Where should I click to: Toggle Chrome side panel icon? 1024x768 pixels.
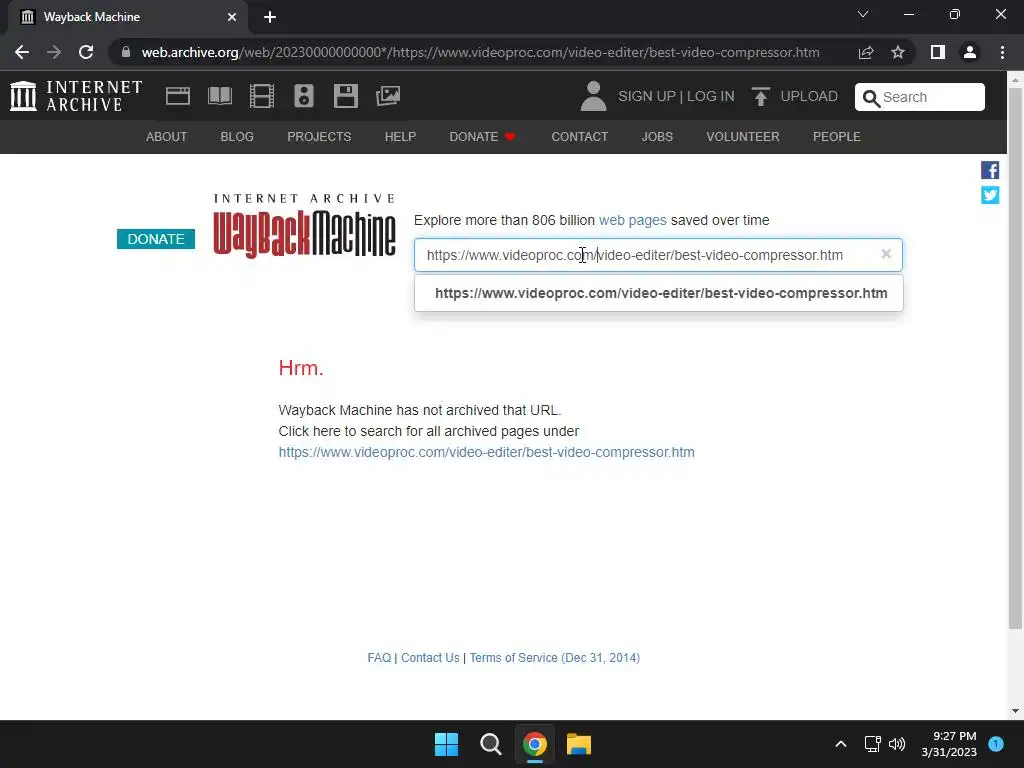point(937,52)
